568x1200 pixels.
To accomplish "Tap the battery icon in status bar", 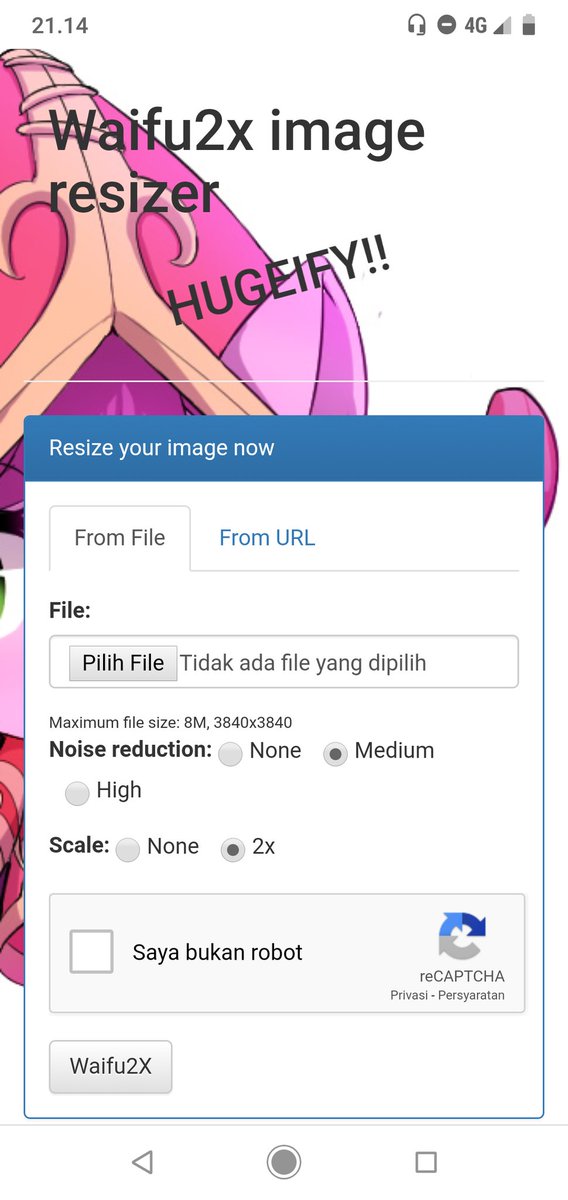I will (528, 25).
